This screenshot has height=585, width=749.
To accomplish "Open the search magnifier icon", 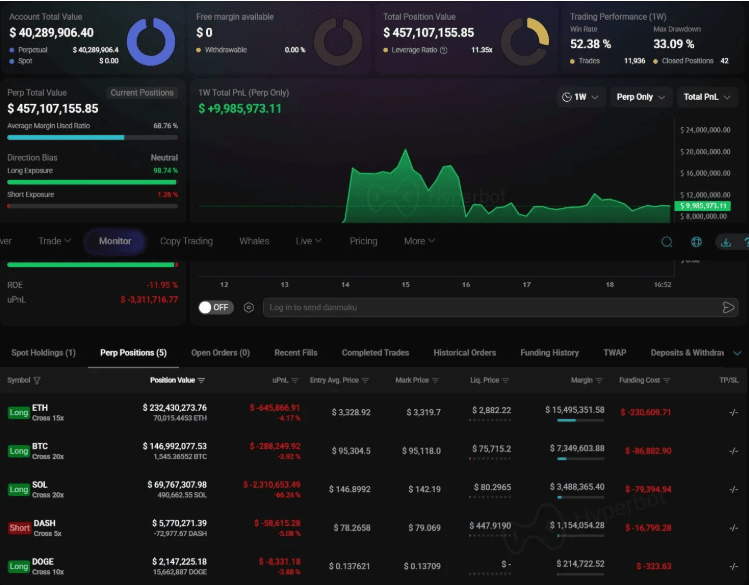I will [x=666, y=242].
